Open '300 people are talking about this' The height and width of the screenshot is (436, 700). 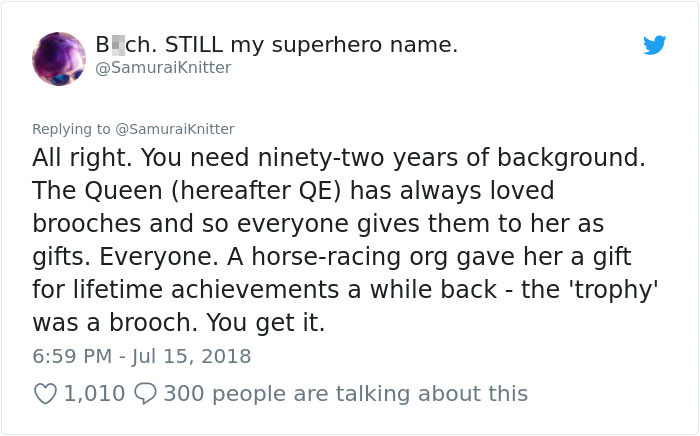pyautogui.click(x=345, y=394)
